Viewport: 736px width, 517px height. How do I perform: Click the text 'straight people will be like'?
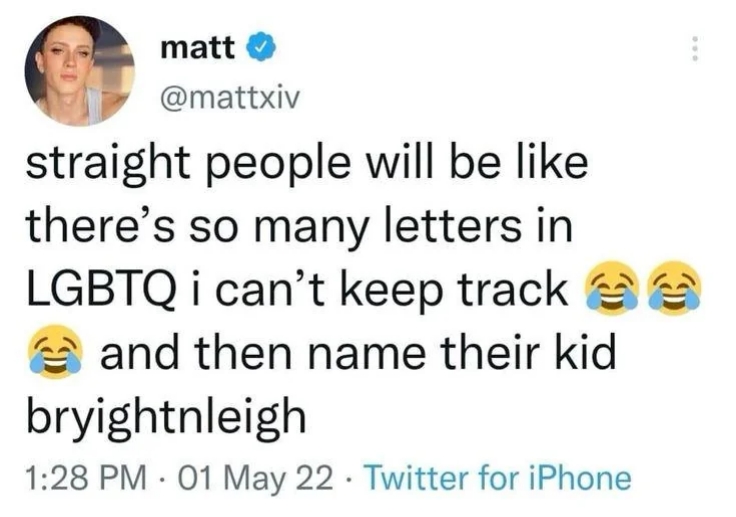[x=307, y=162]
